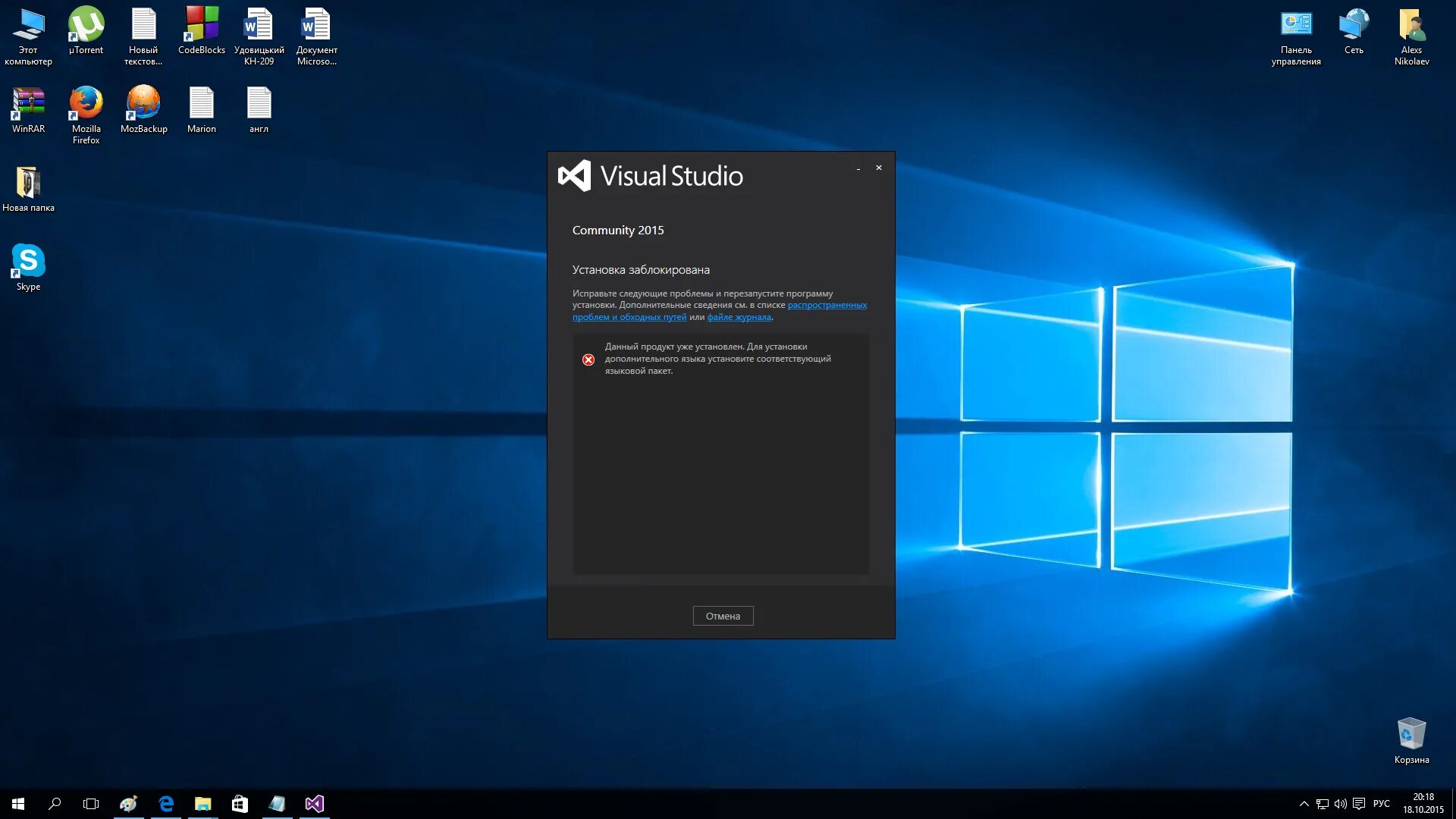Expand the hidden system tray icons chevron
1456x819 pixels.
1304,804
